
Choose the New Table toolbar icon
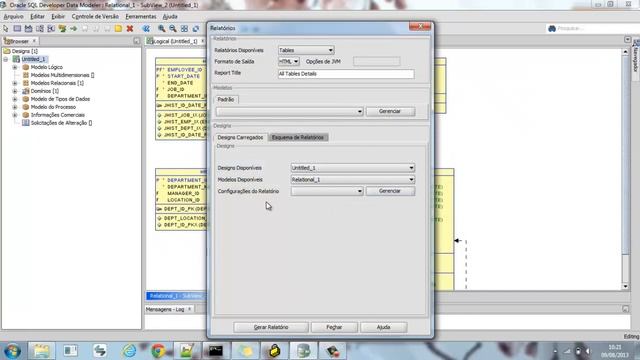(17, 29)
